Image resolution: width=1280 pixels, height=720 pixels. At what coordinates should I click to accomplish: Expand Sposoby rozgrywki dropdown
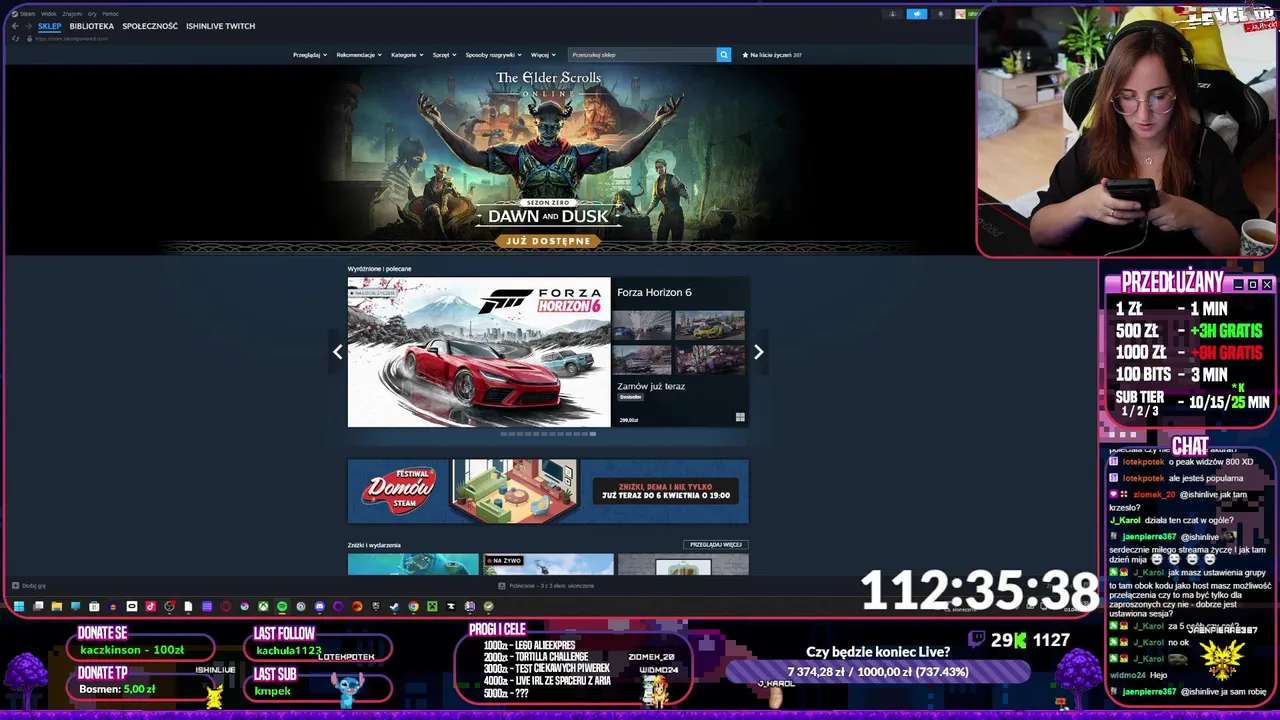(493, 55)
